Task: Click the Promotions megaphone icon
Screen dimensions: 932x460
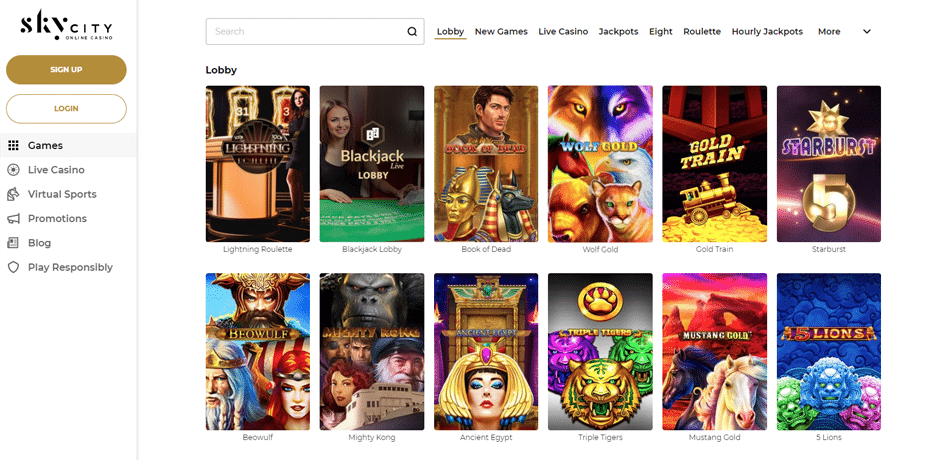Action: pyautogui.click(x=13, y=219)
